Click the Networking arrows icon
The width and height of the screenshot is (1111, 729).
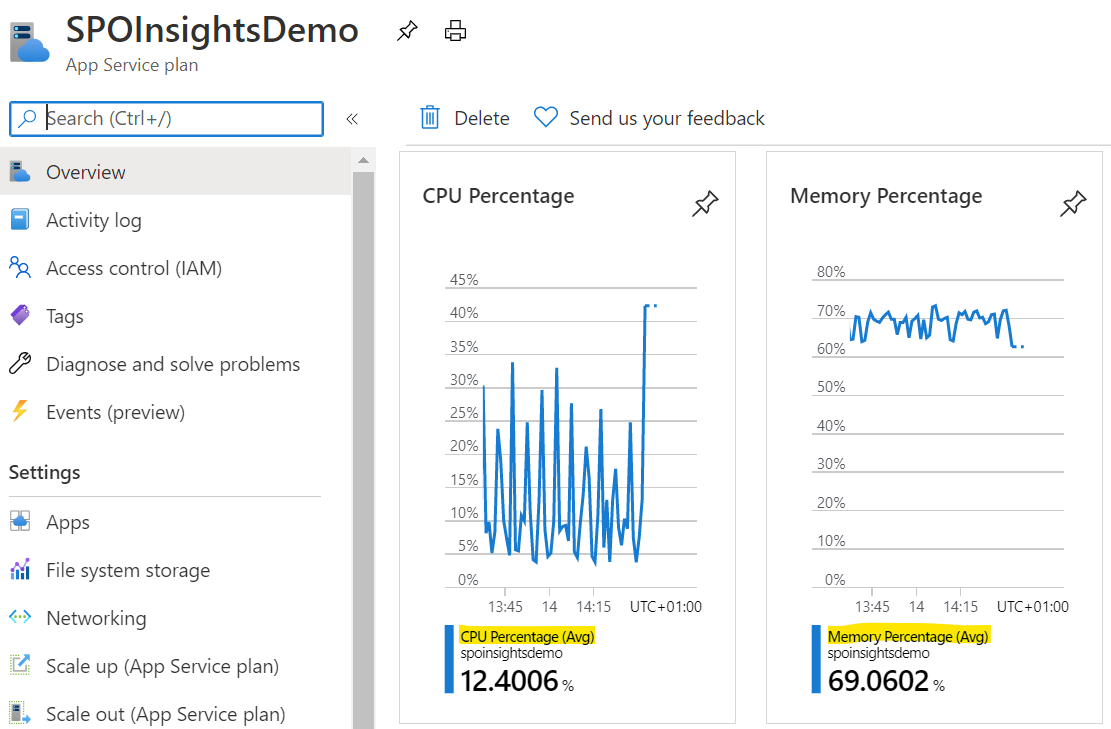tap(20, 617)
